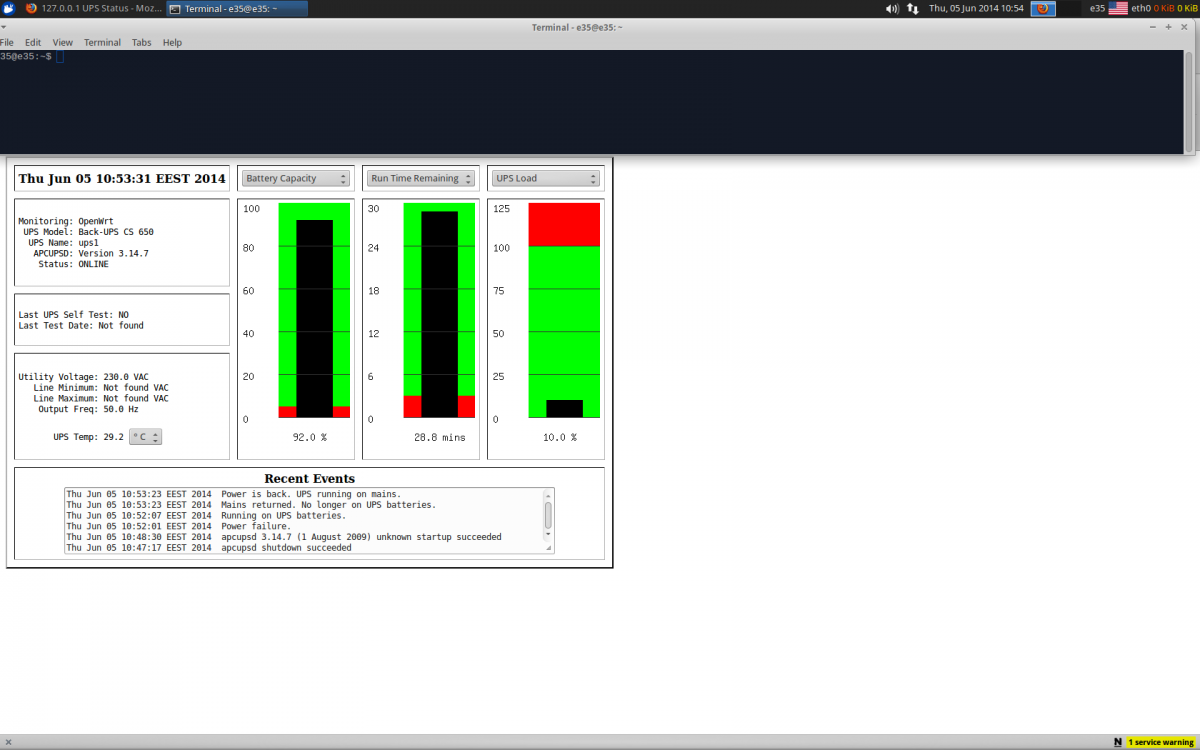This screenshot has height=750, width=1200.
Task: Click the Firefox icon in workspace switcher
Action: (1043, 8)
